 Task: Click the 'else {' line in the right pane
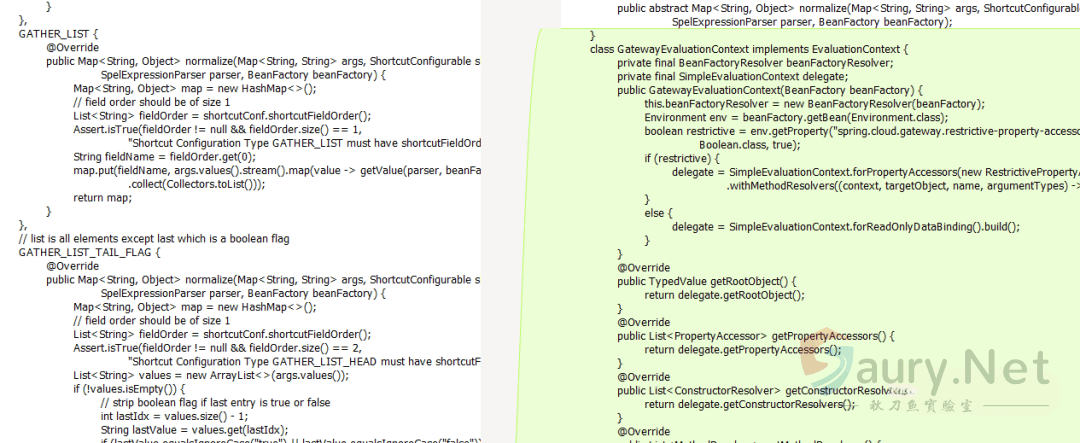[x=659, y=213]
